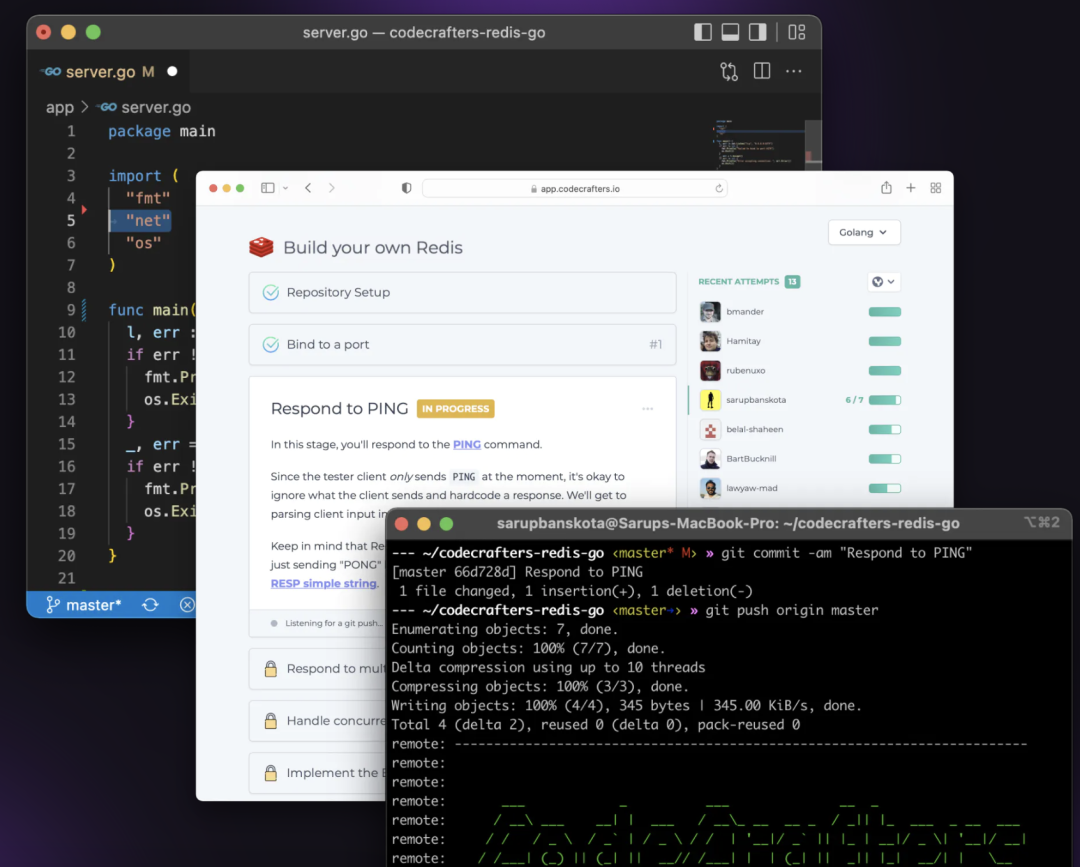Click the locked 'Implement the…' stage
Image resolution: width=1080 pixels, height=867 pixels.
318,773
